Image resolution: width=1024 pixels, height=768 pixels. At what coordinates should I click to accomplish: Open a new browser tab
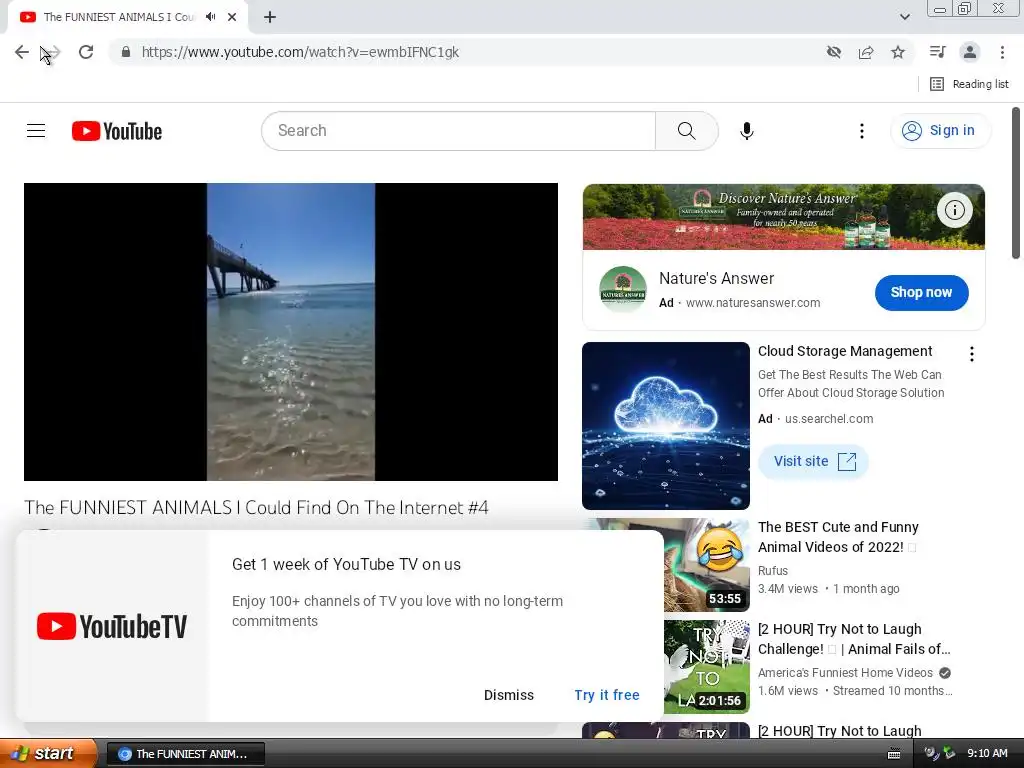270,17
